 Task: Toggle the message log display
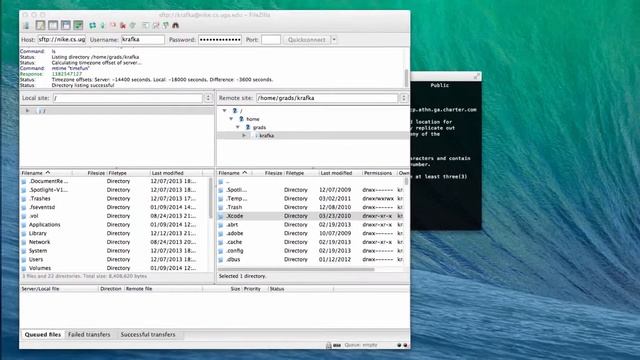(x=40, y=25)
